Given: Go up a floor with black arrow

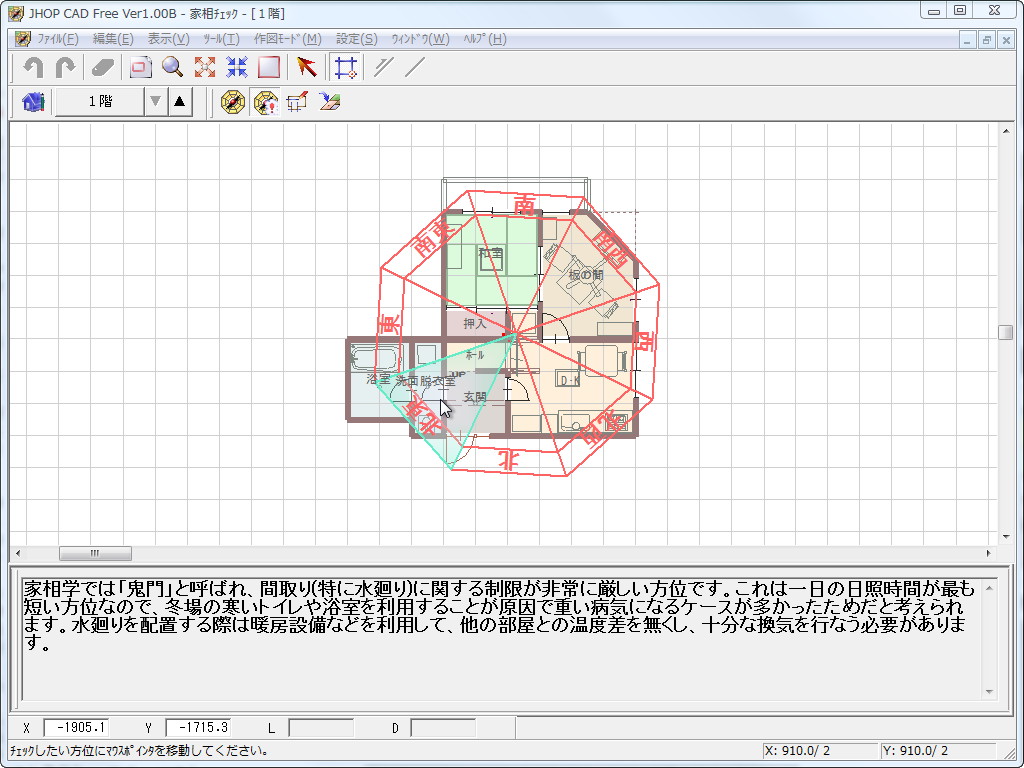Looking at the screenshot, I should pos(180,102).
